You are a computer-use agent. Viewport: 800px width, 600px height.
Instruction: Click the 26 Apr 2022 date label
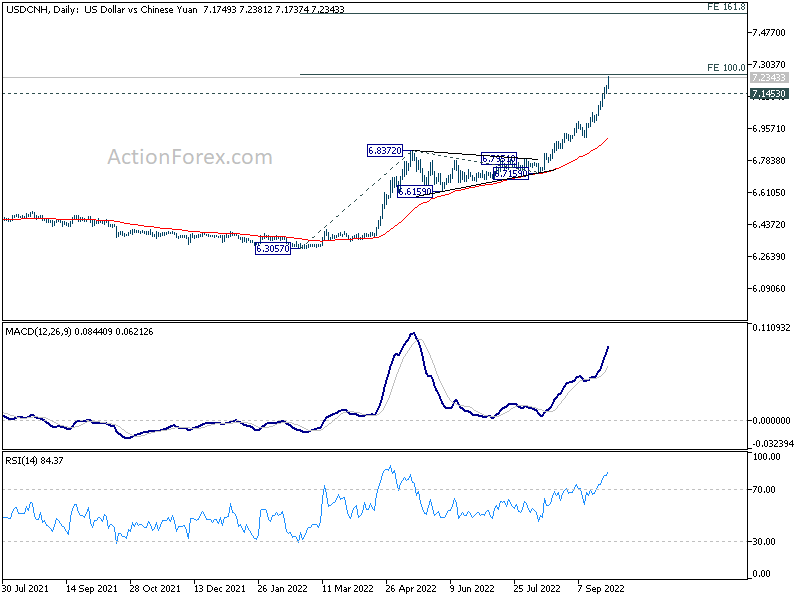tap(411, 589)
